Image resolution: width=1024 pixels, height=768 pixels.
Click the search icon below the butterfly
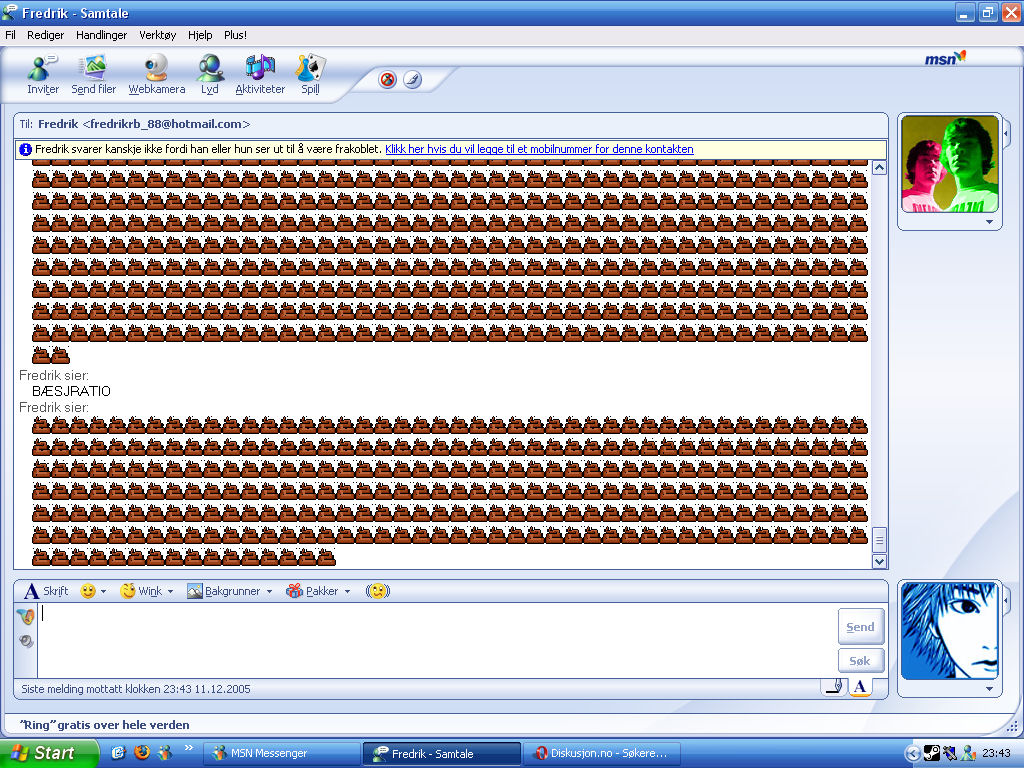[25, 641]
